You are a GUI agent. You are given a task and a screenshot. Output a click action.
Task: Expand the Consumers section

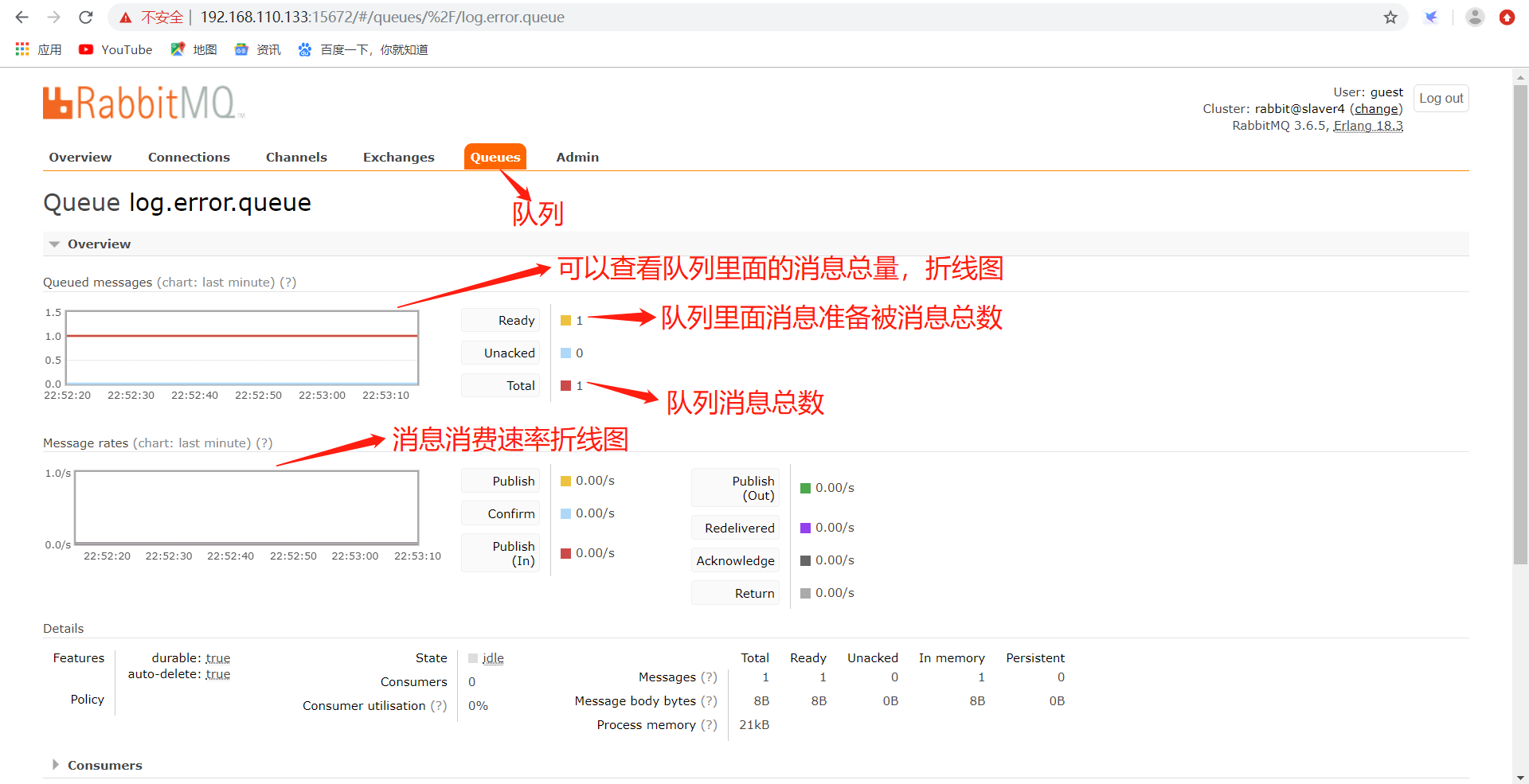[56, 765]
